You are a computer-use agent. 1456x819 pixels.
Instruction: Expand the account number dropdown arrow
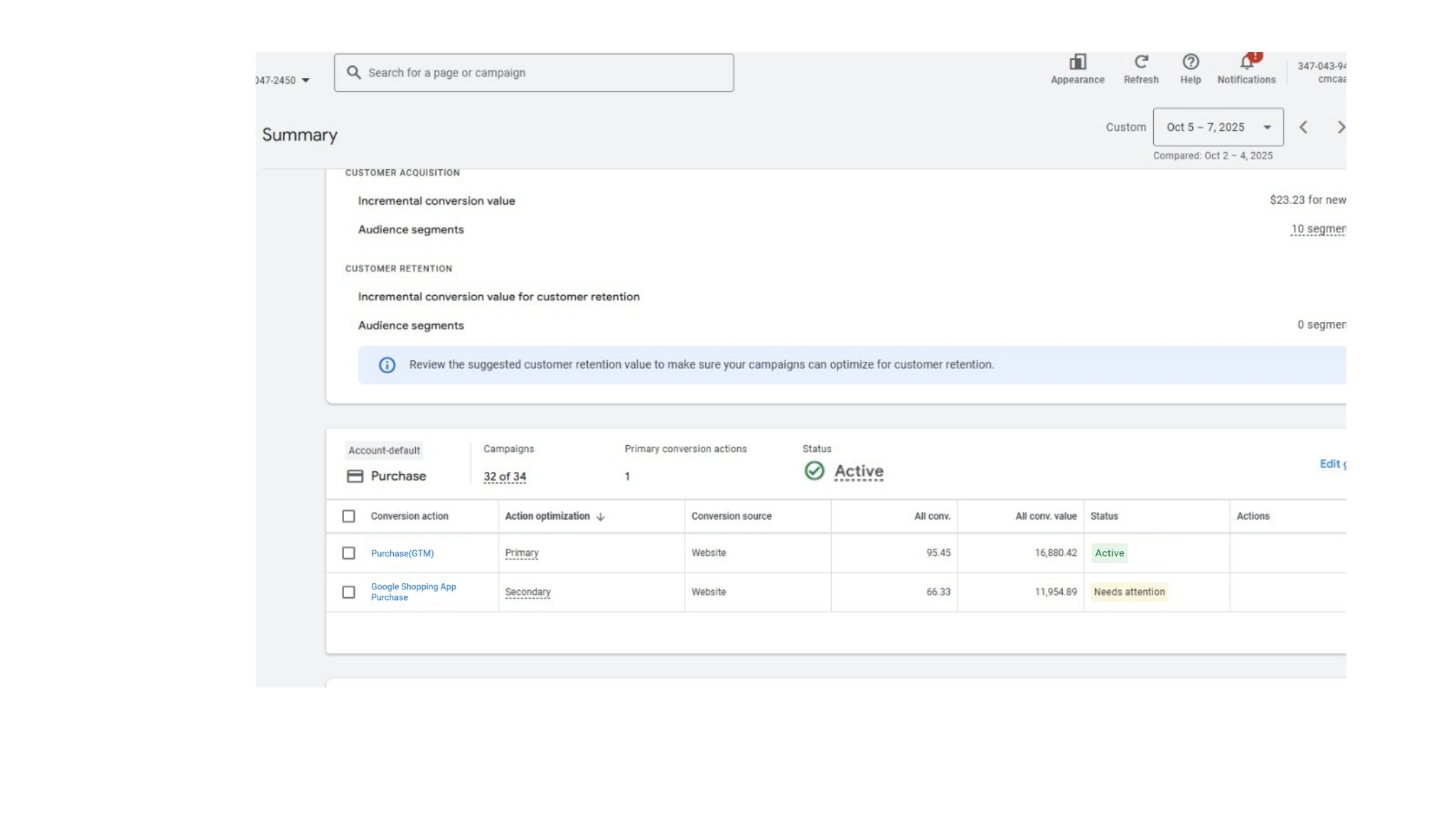coord(306,80)
